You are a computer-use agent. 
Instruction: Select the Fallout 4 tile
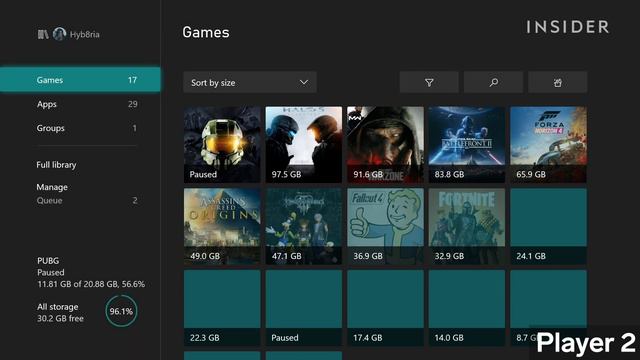(385, 226)
